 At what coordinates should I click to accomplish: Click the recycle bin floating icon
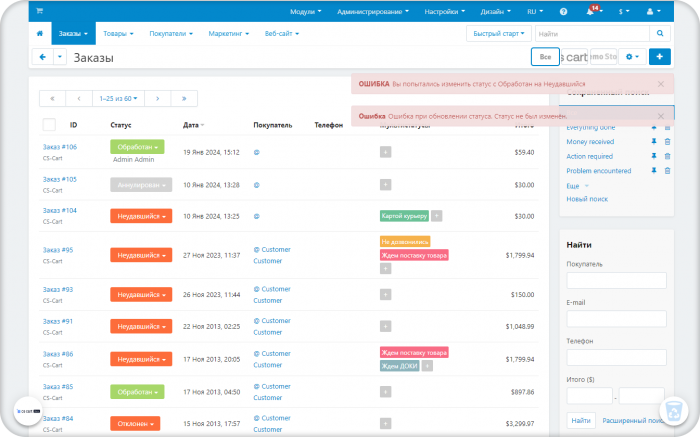674,411
